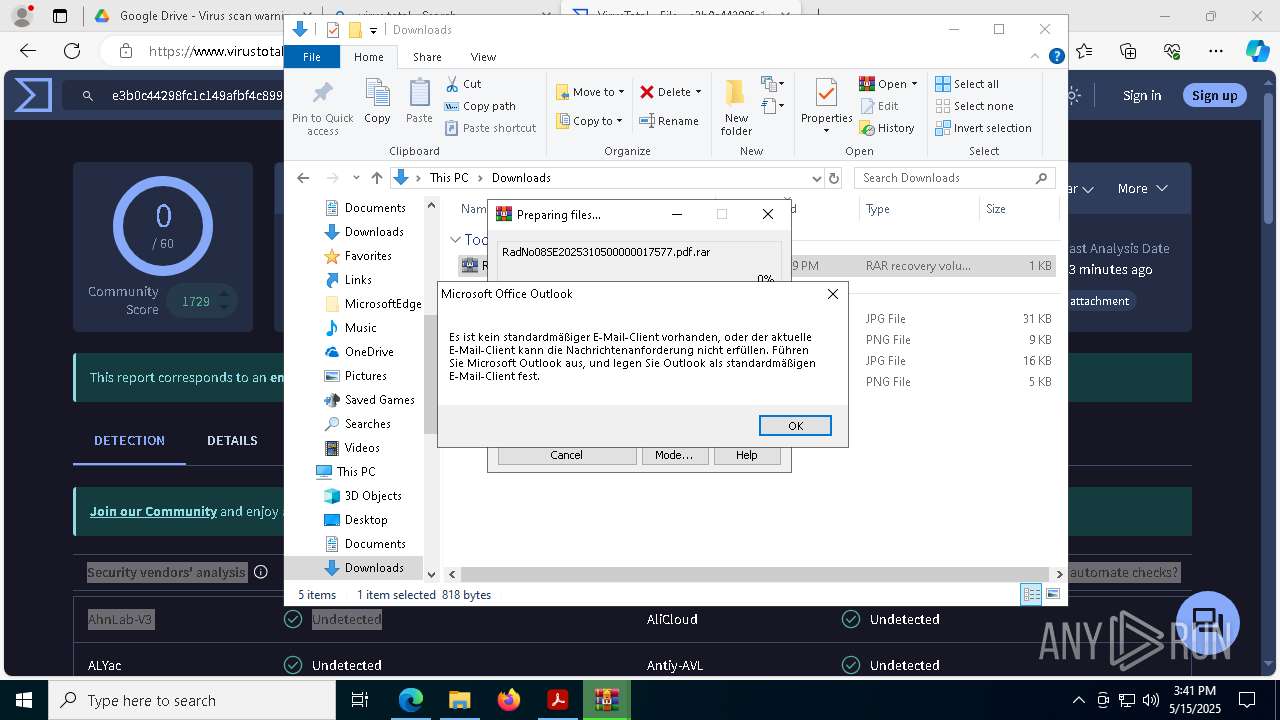Click Invert selection
Screen dimensions: 1280x720
point(983,128)
